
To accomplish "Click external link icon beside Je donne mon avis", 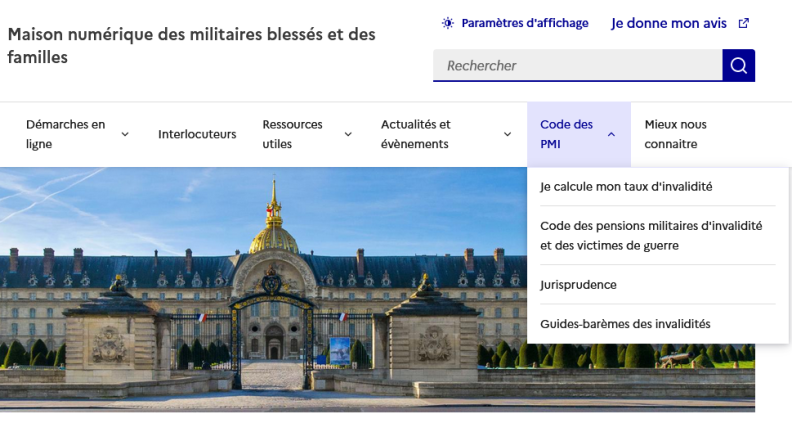I will pyautogui.click(x=744, y=23).
